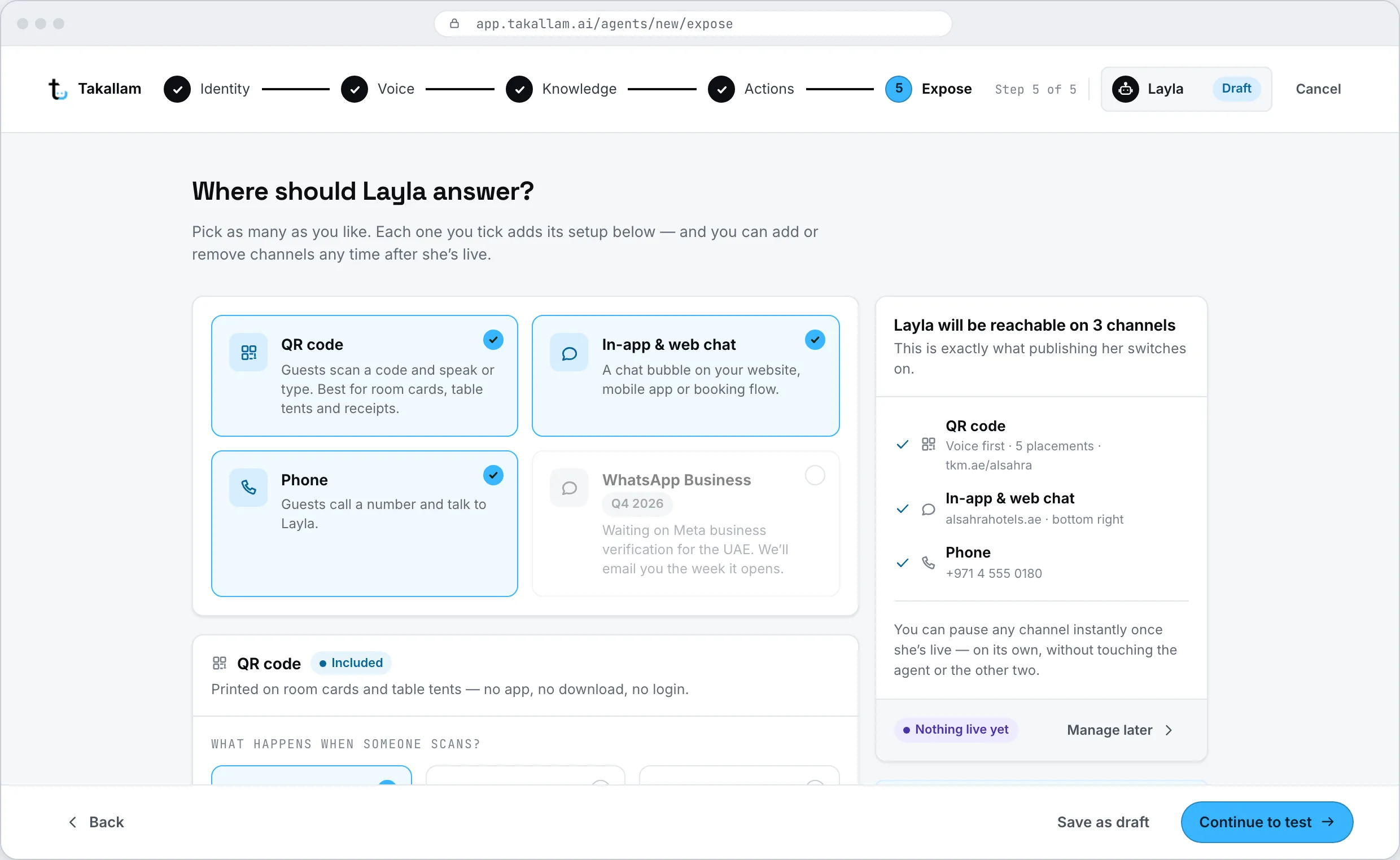Open the Layla Draft agent selector
1400x860 pixels.
(x=1186, y=89)
